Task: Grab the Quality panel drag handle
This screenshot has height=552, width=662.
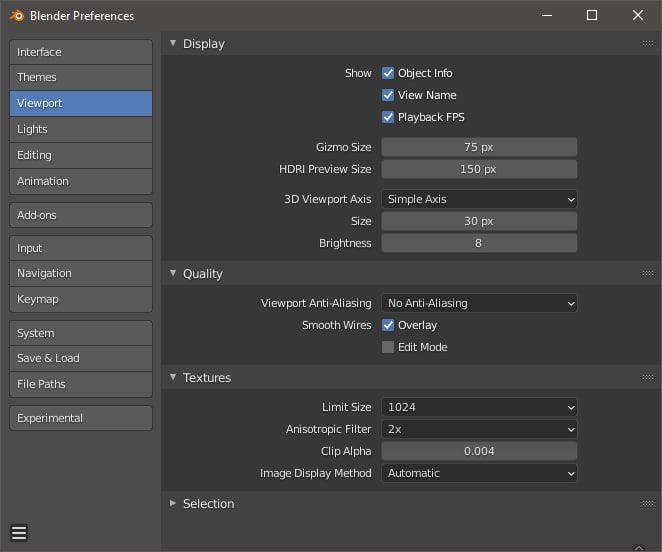Action: [x=648, y=273]
